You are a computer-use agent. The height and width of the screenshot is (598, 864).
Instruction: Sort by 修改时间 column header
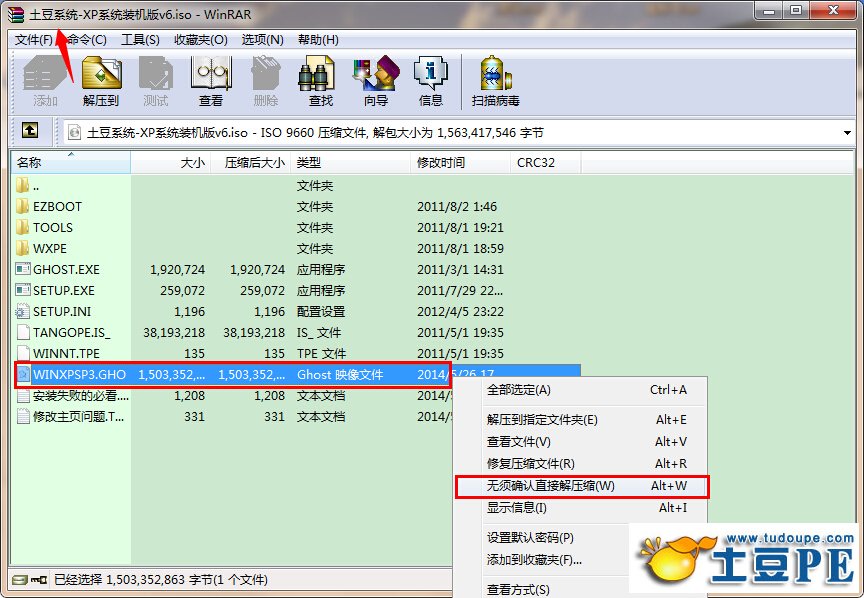pyautogui.click(x=460, y=163)
